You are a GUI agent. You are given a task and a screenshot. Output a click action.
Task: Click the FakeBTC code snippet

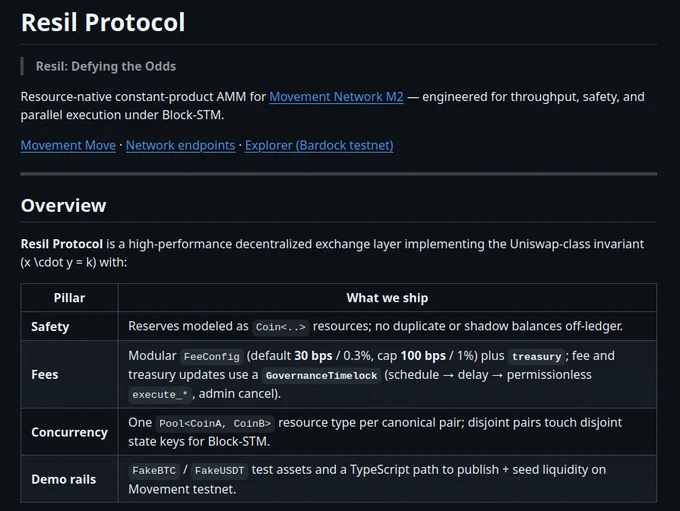pos(154,471)
